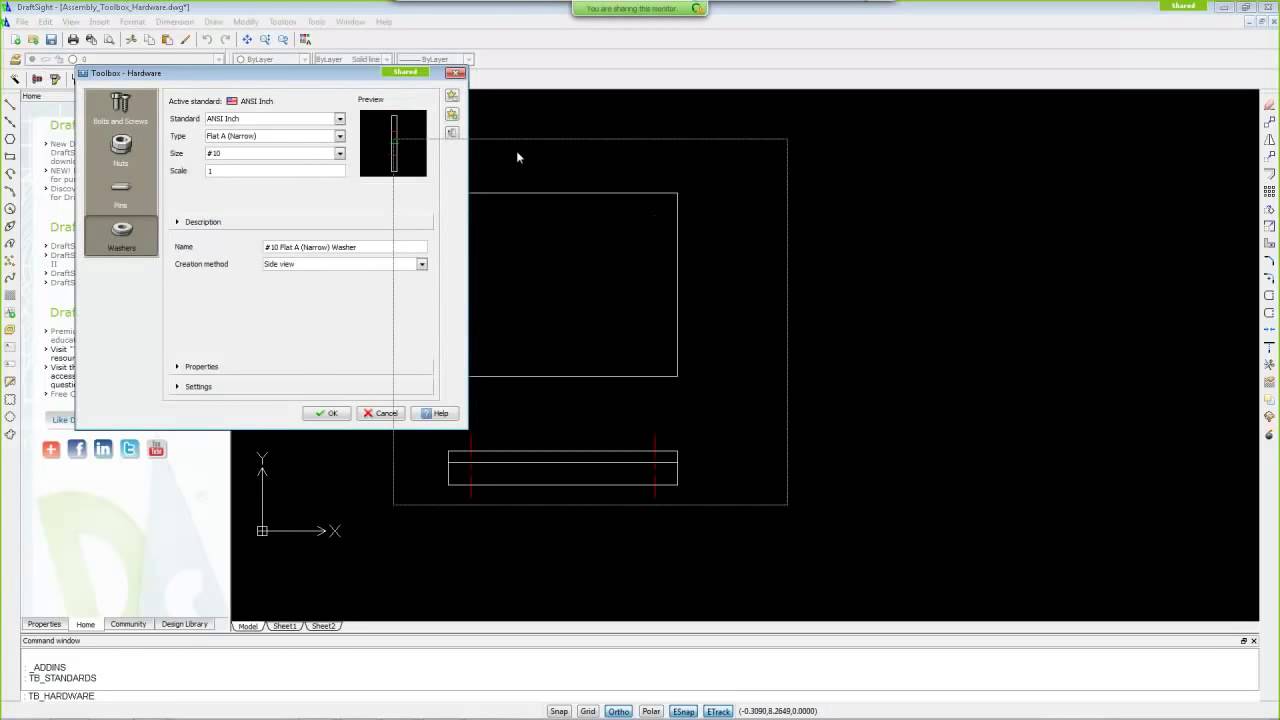This screenshot has width=1280, height=720.
Task: Open the Modify menu
Action: (245, 22)
